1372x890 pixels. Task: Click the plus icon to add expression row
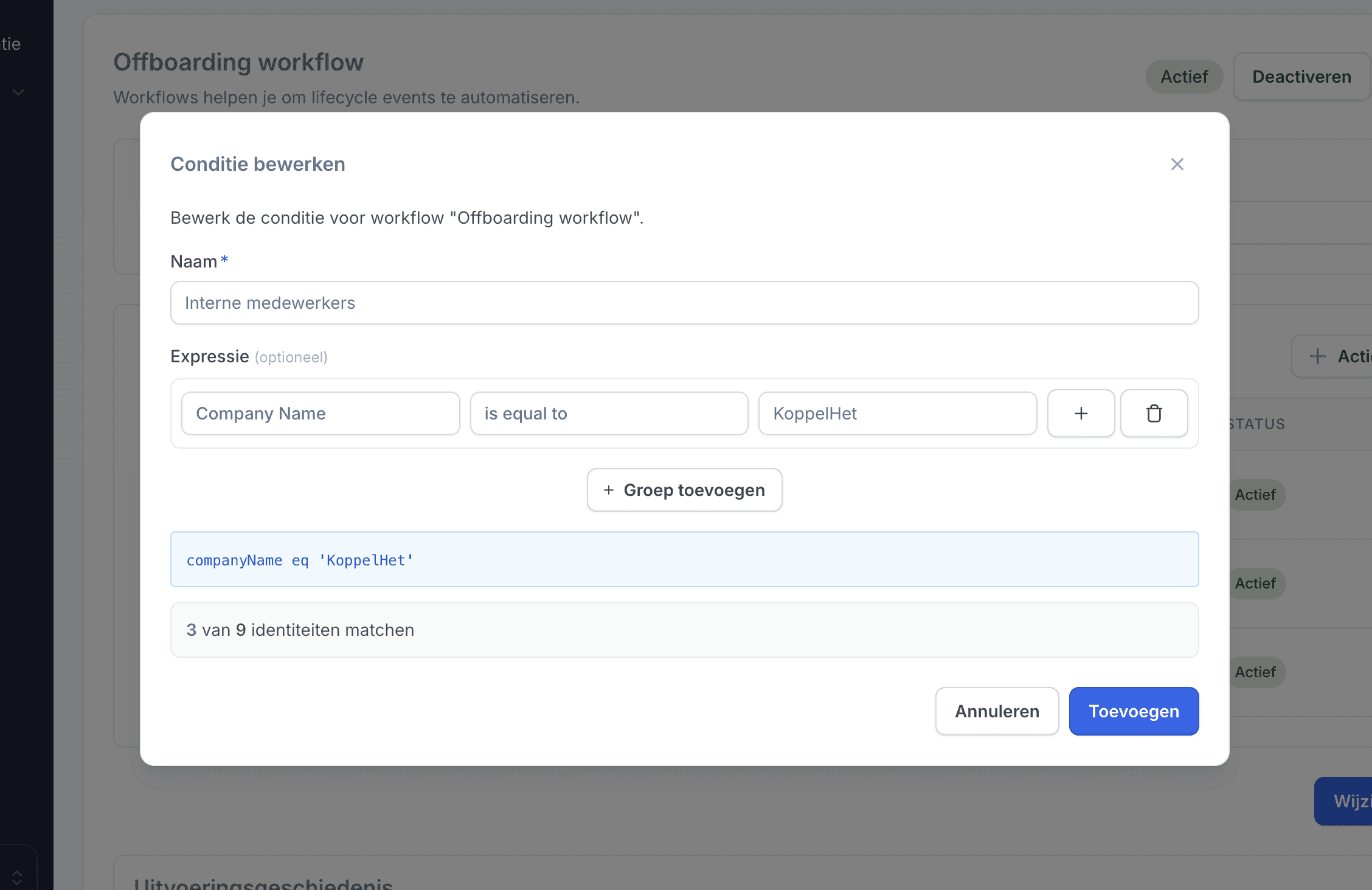pyautogui.click(x=1081, y=413)
